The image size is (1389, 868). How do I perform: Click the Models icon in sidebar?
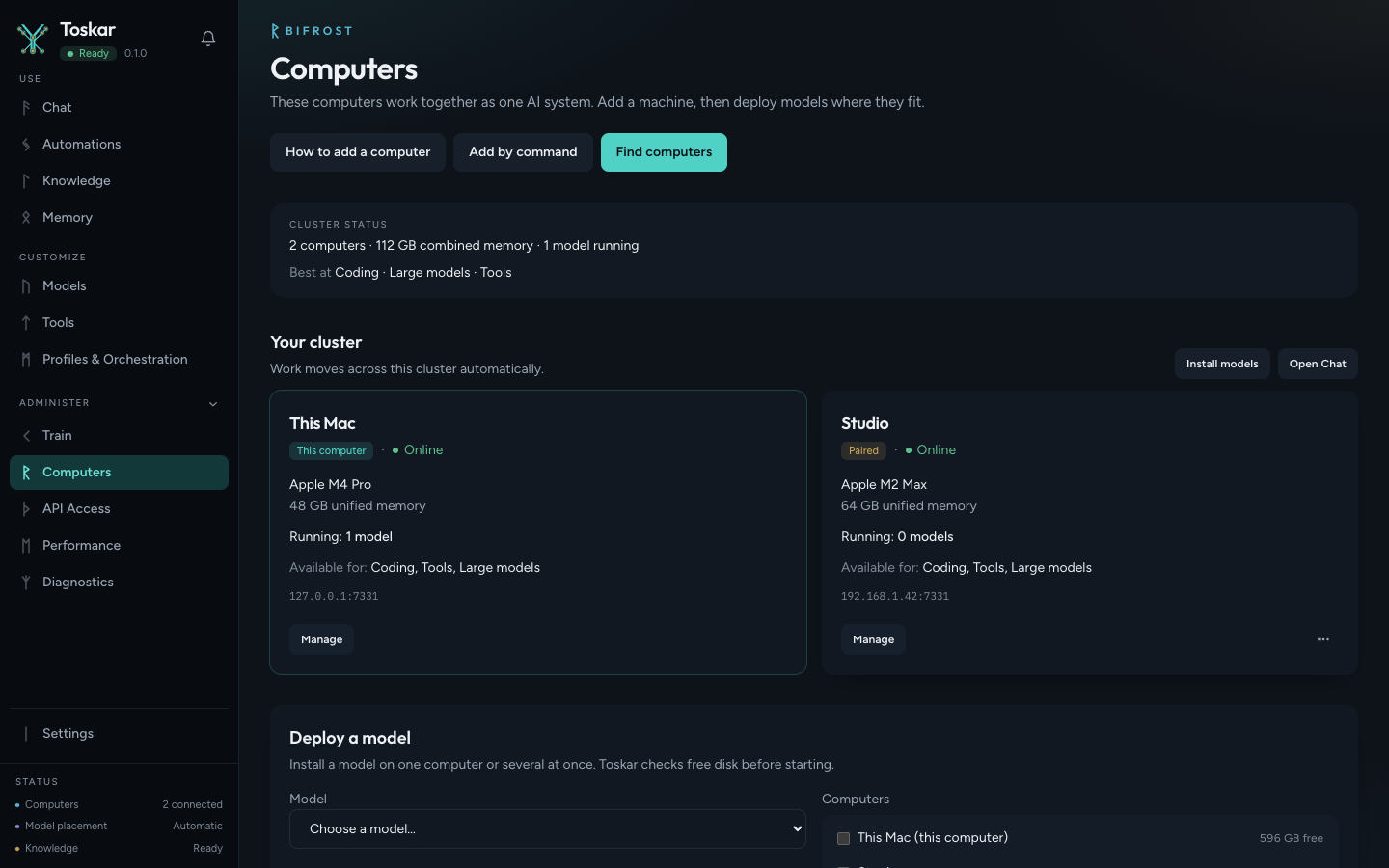point(26,286)
